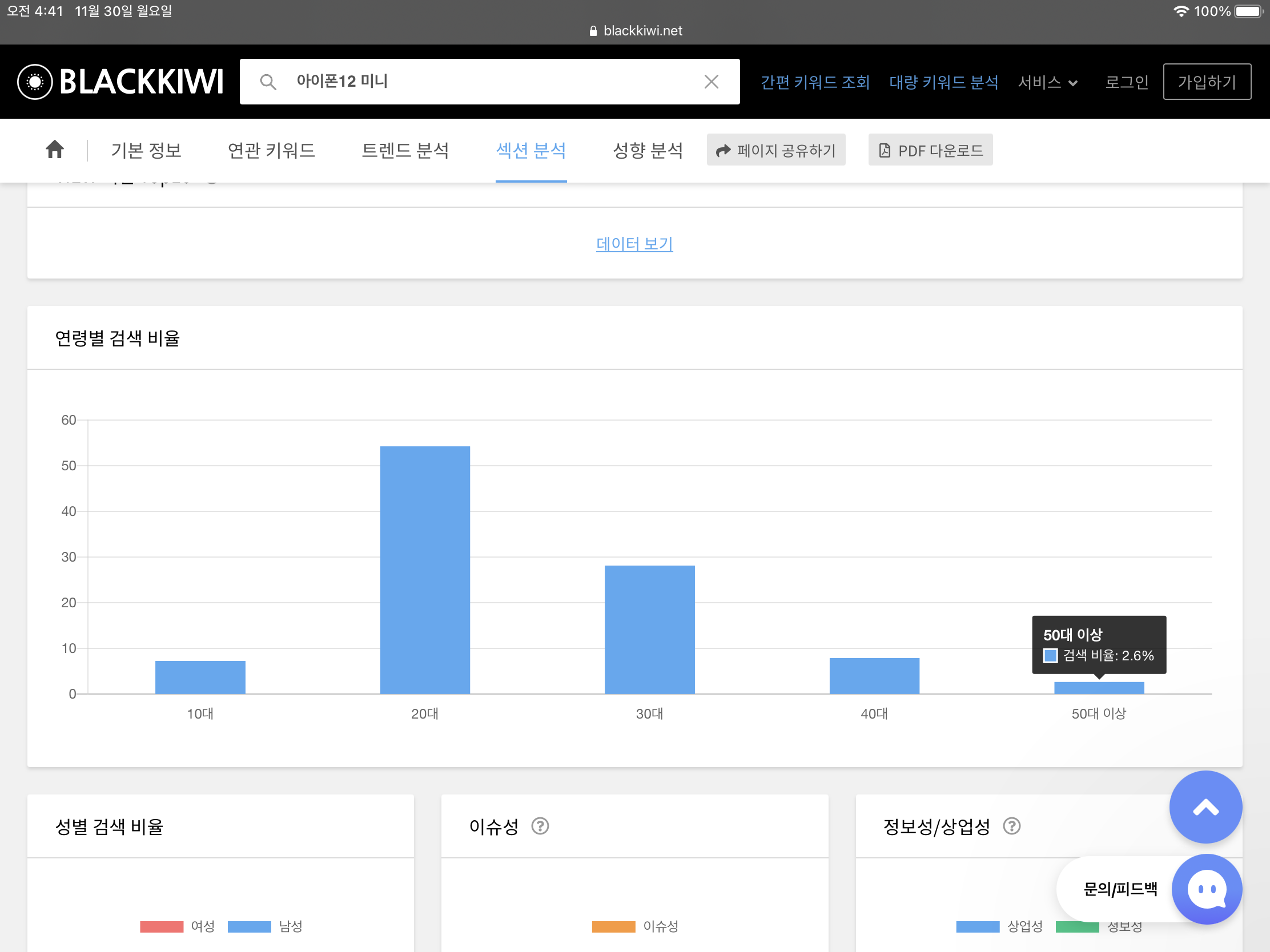Click the 데이터 보기 link

coord(634,244)
